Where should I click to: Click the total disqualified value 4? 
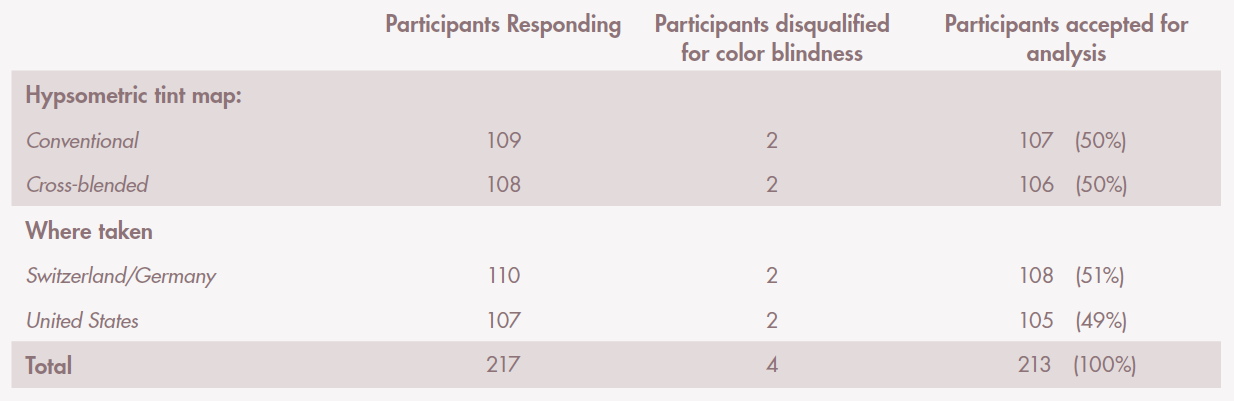[x=772, y=366]
